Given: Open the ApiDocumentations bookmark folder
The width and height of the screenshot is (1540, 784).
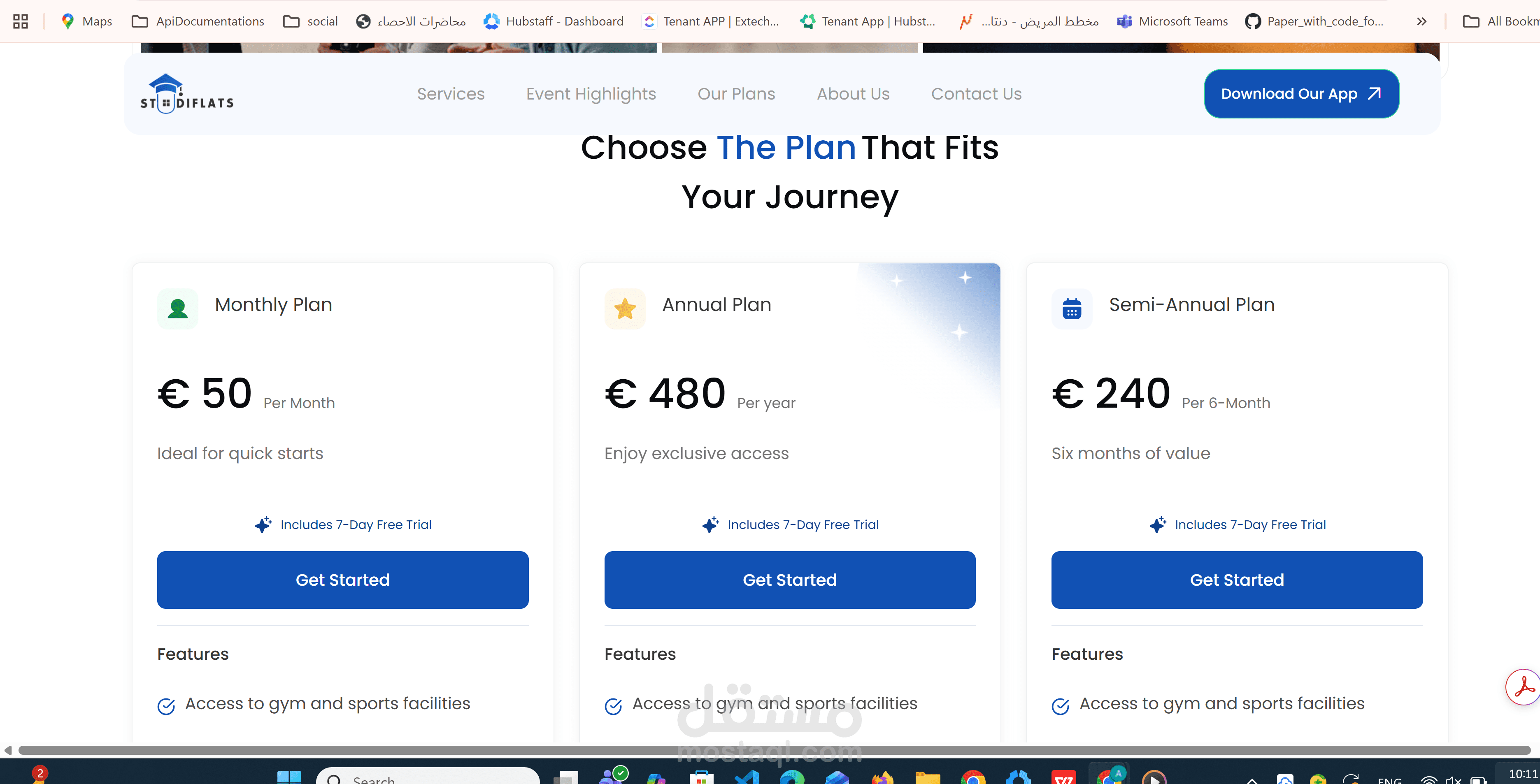Looking at the screenshot, I should click(x=198, y=21).
